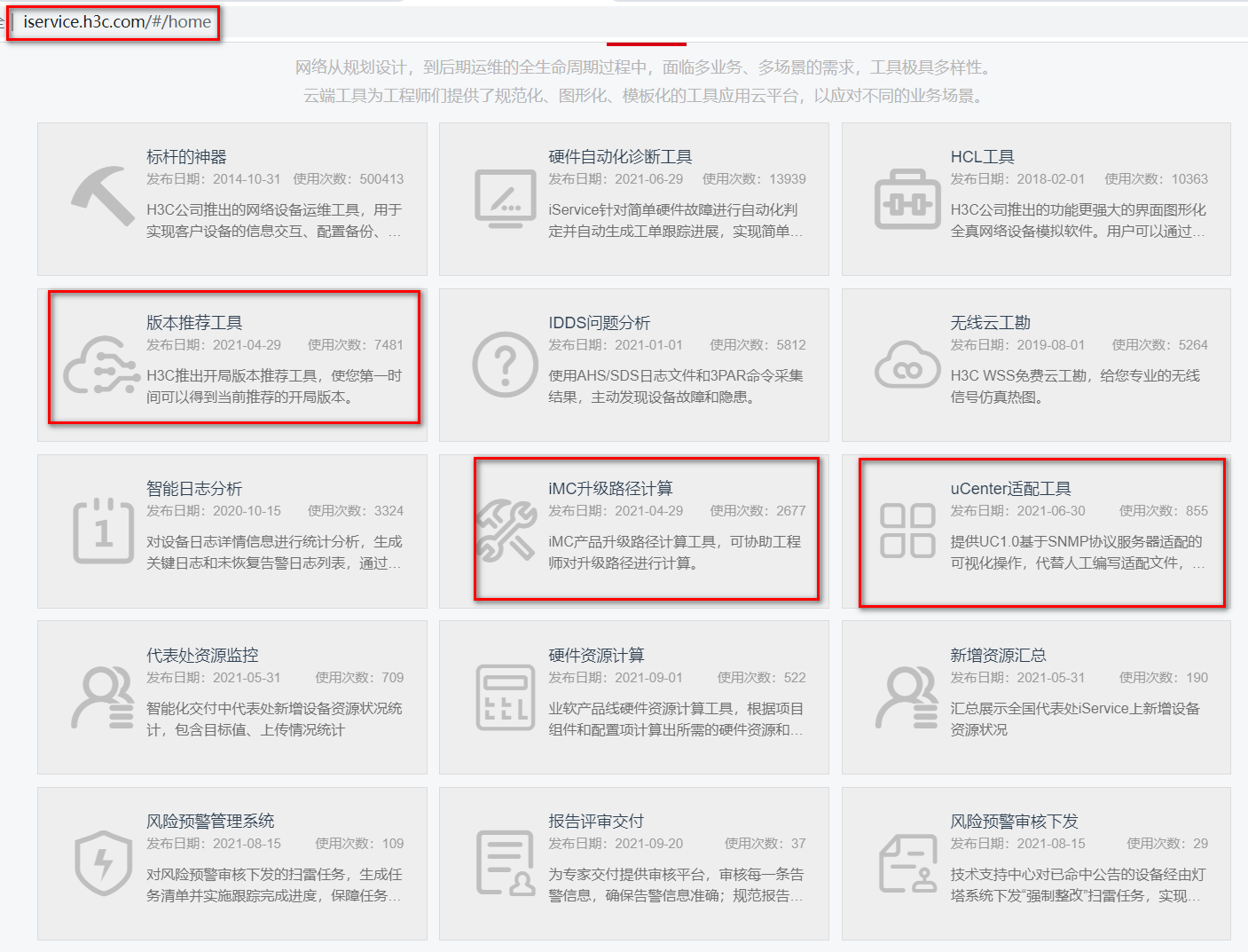The height and width of the screenshot is (952, 1248).
Task: Click description starting iMC产品升级路径计算工具
Action: 675,553
